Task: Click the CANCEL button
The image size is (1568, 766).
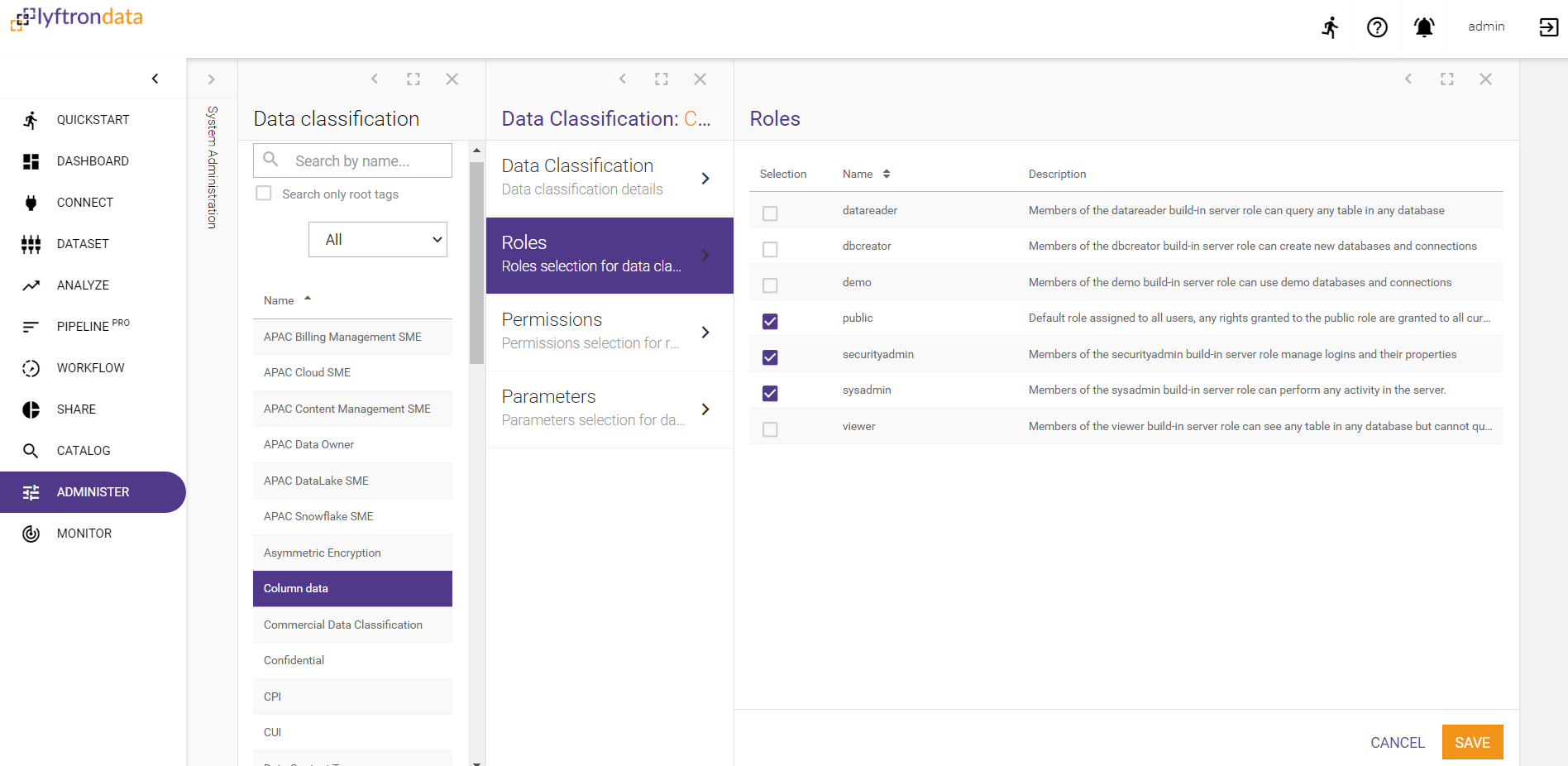Action: pyautogui.click(x=1398, y=743)
